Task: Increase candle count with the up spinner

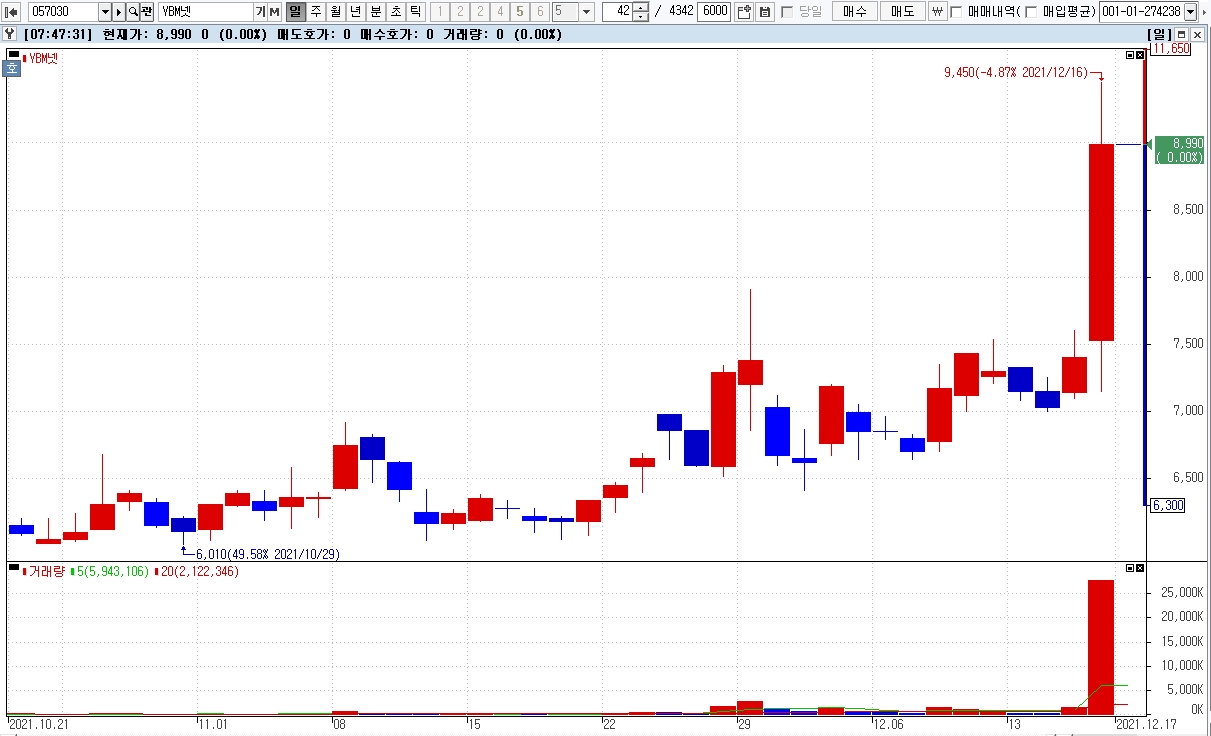Action: (x=641, y=7)
